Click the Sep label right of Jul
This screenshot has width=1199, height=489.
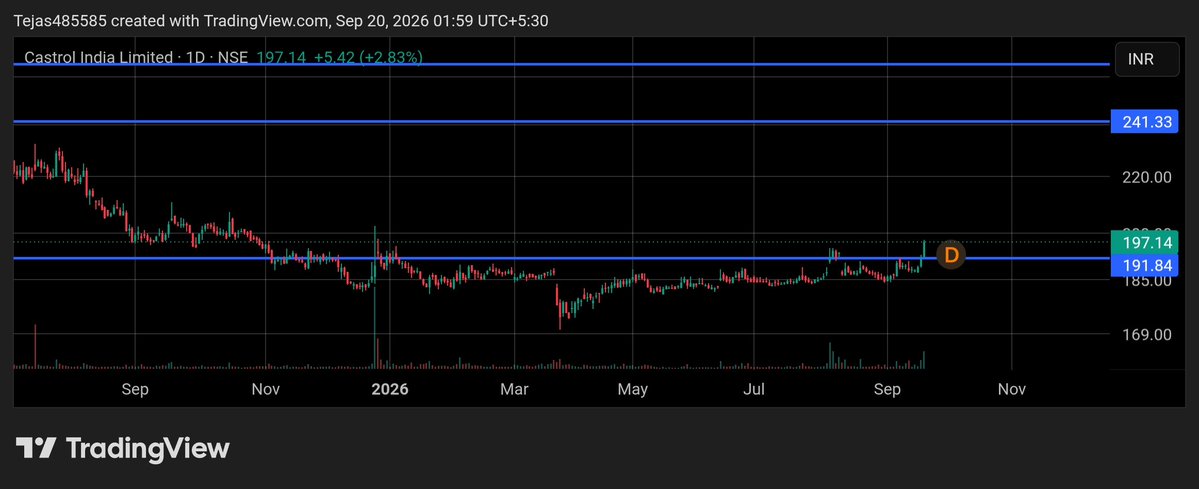coord(887,390)
